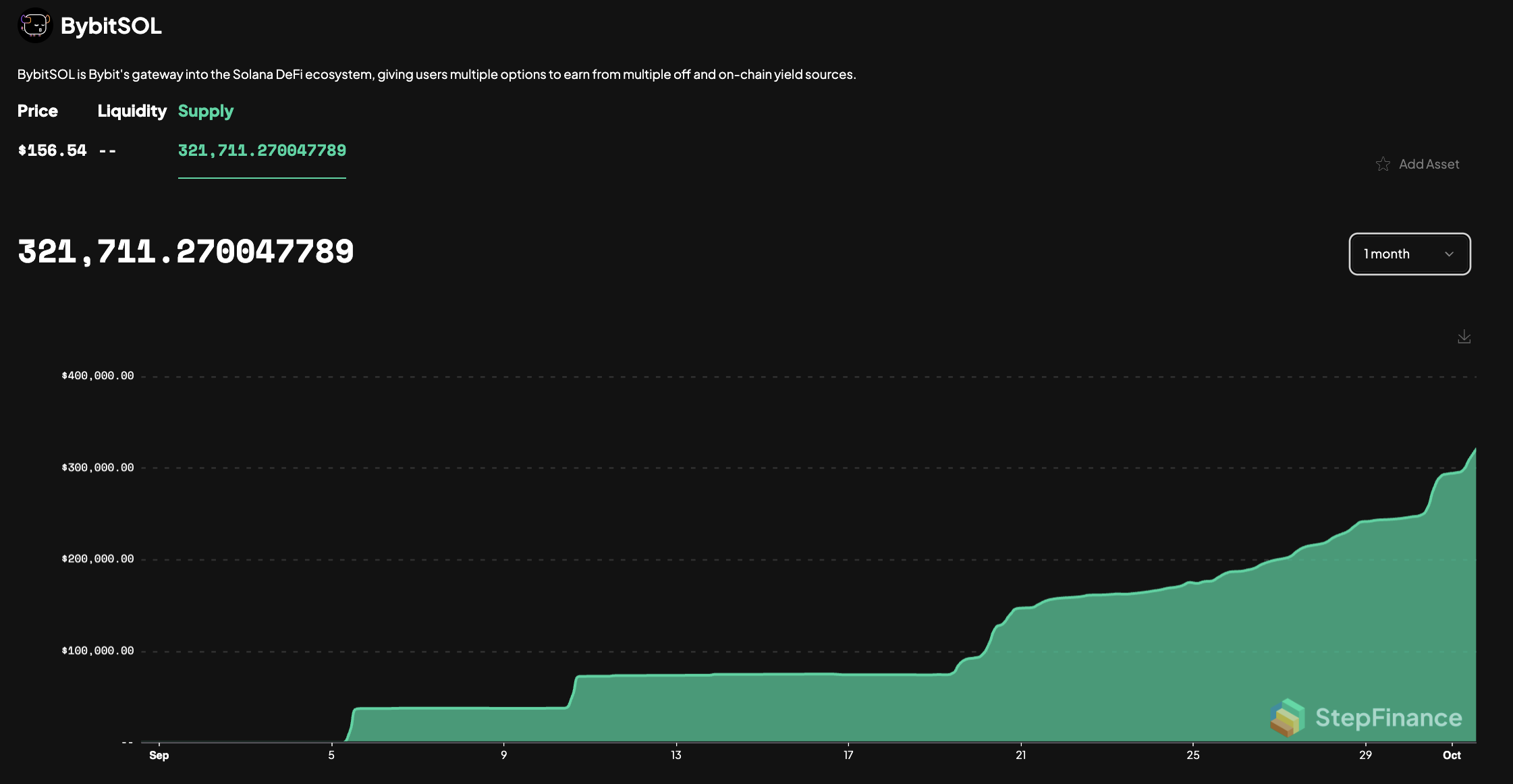Click the Add Asset star icon
The image size is (1513, 784).
(x=1383, y=164)
